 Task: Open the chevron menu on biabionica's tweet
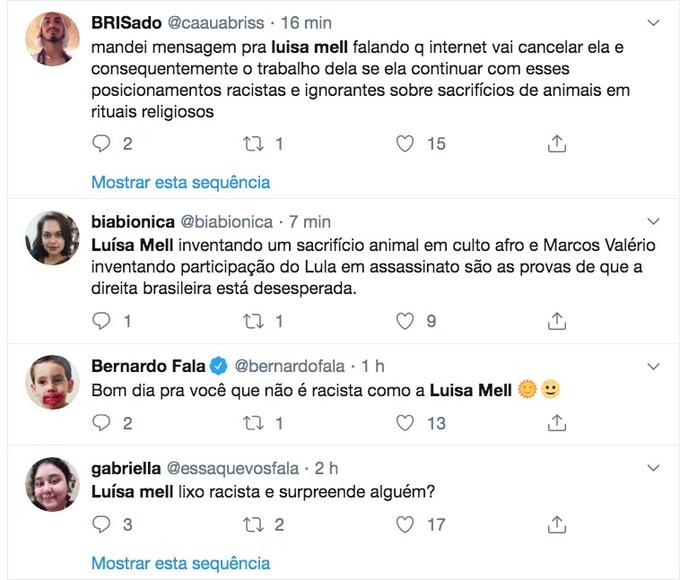[x=654, y=221]
